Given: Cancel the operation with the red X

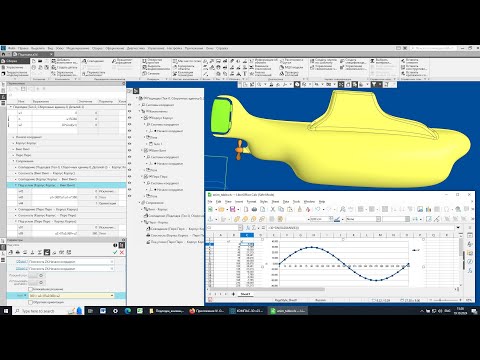Looking at the screenshot, I should tap(122, 252).
